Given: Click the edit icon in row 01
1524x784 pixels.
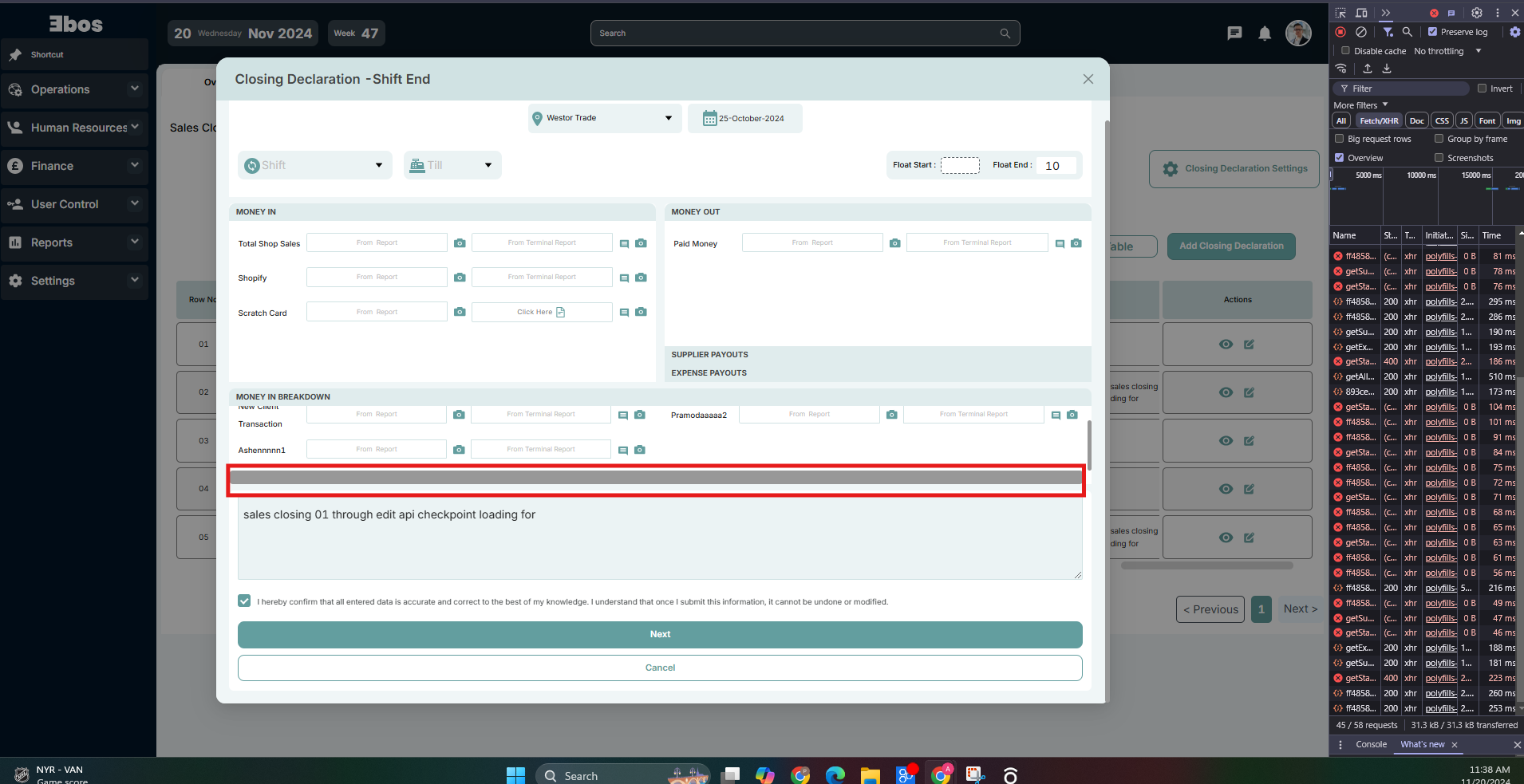Looking at the screenshot, I should point(1250,345).
